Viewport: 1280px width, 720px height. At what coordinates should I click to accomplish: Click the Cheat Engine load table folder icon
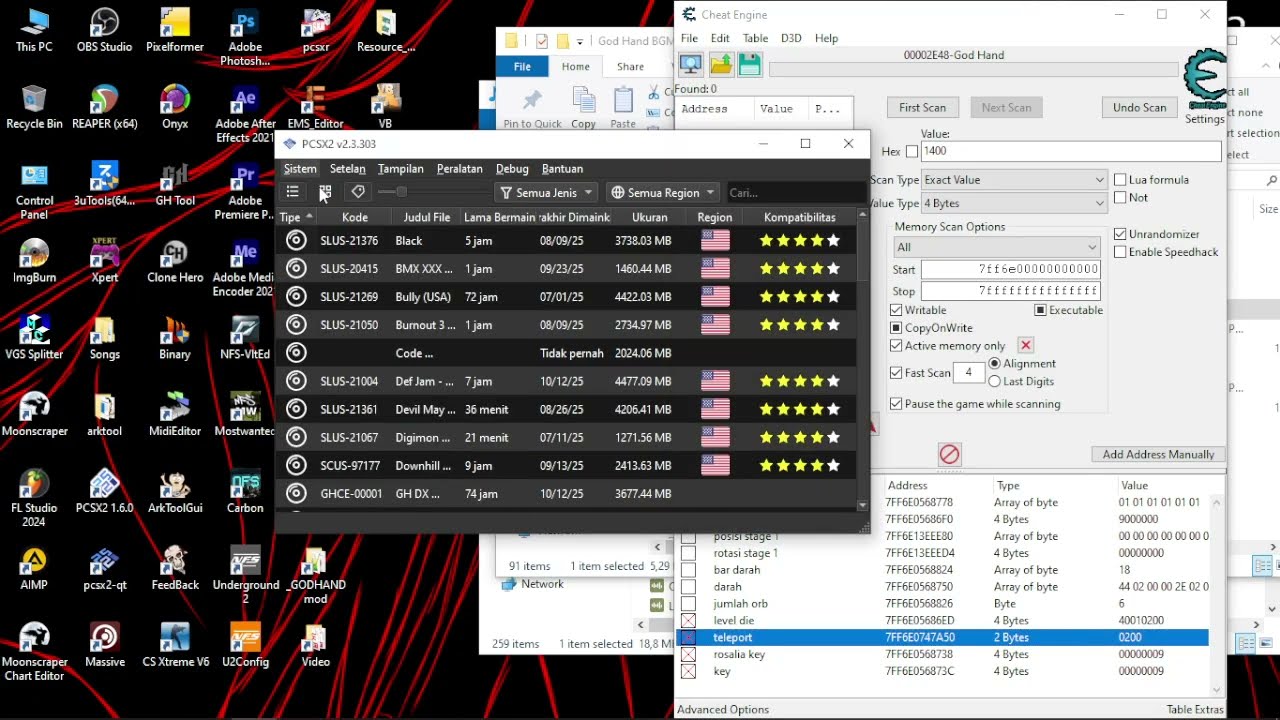pyautogui.click(x=721, y=65)
